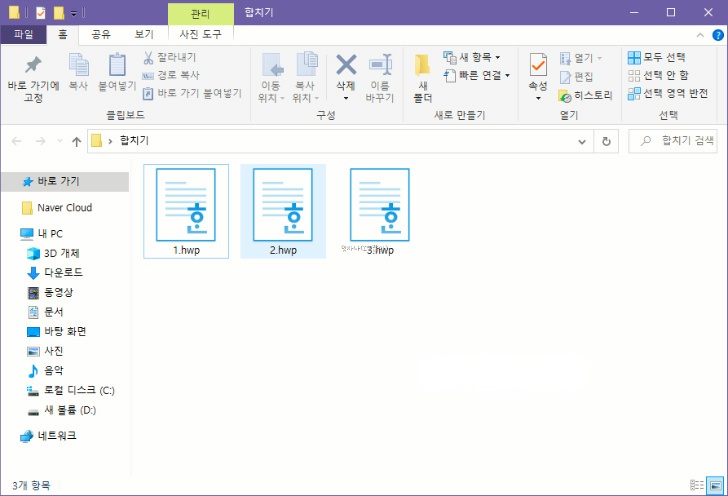Viewport: 728px width, 496px height.
Task: Switch to the 보기 ribbon tab
Action: click(144, 33)
